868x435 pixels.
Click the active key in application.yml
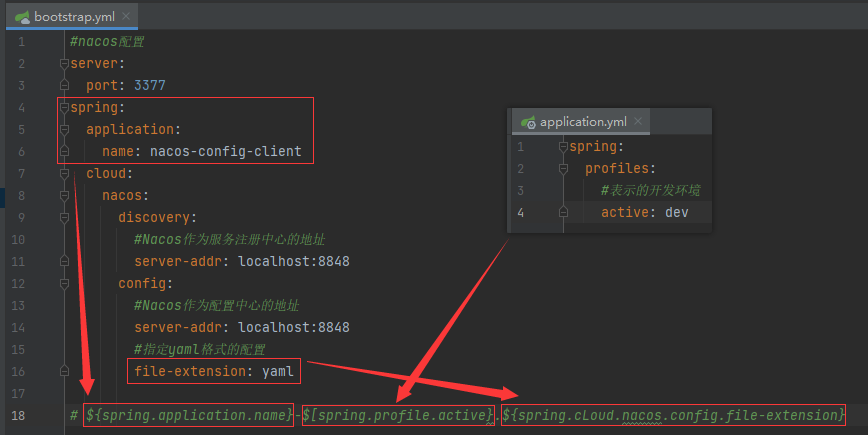(x=624, y=213)
